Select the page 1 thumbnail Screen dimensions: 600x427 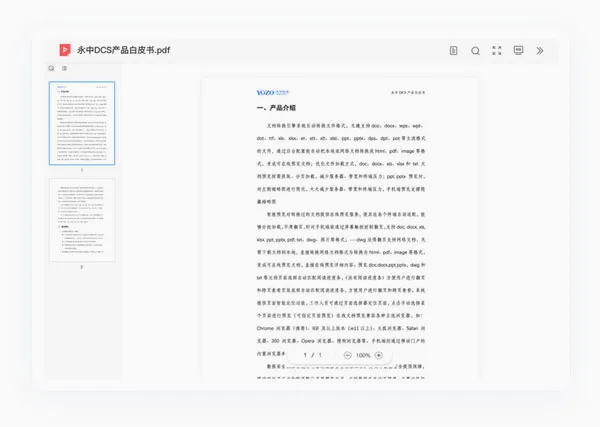tap(82, 123)
